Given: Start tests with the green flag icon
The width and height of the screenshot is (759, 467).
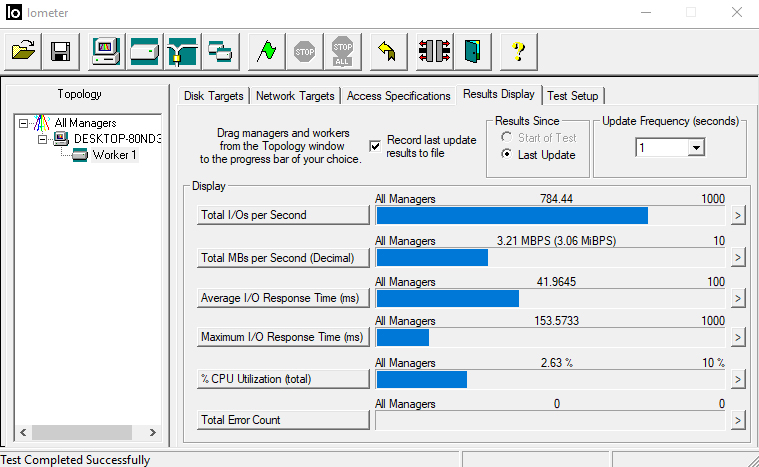Looking at the screenshot, I should 267,50.
